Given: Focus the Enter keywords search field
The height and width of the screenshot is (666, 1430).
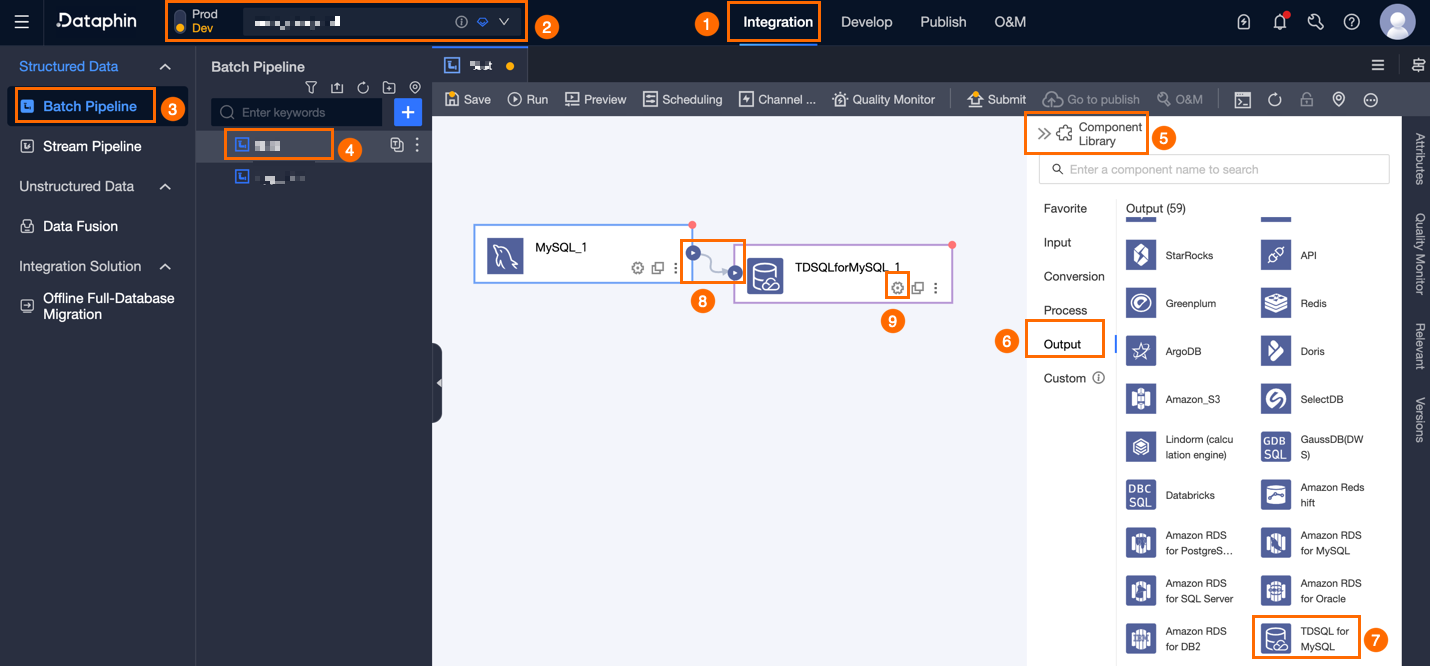Looking at the screenshot, I should 297,112.
